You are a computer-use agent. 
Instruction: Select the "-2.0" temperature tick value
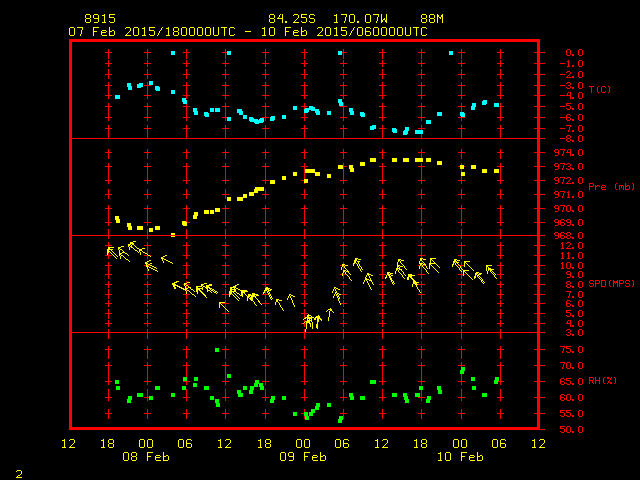pos(571,75)
